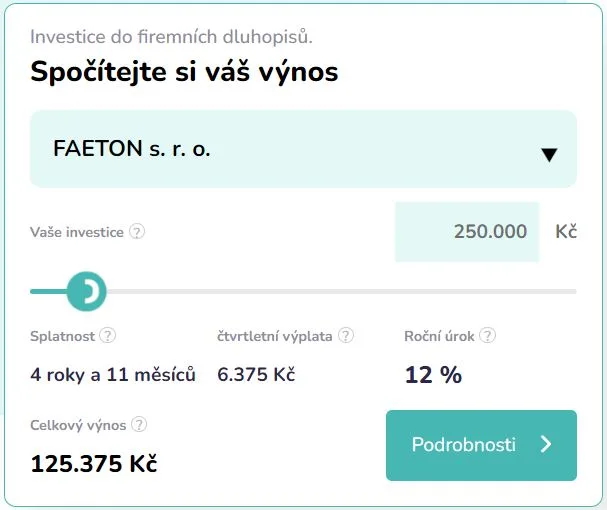
Task: Click the Spočítejte si váš výnos heading
Action: point(184,72)
